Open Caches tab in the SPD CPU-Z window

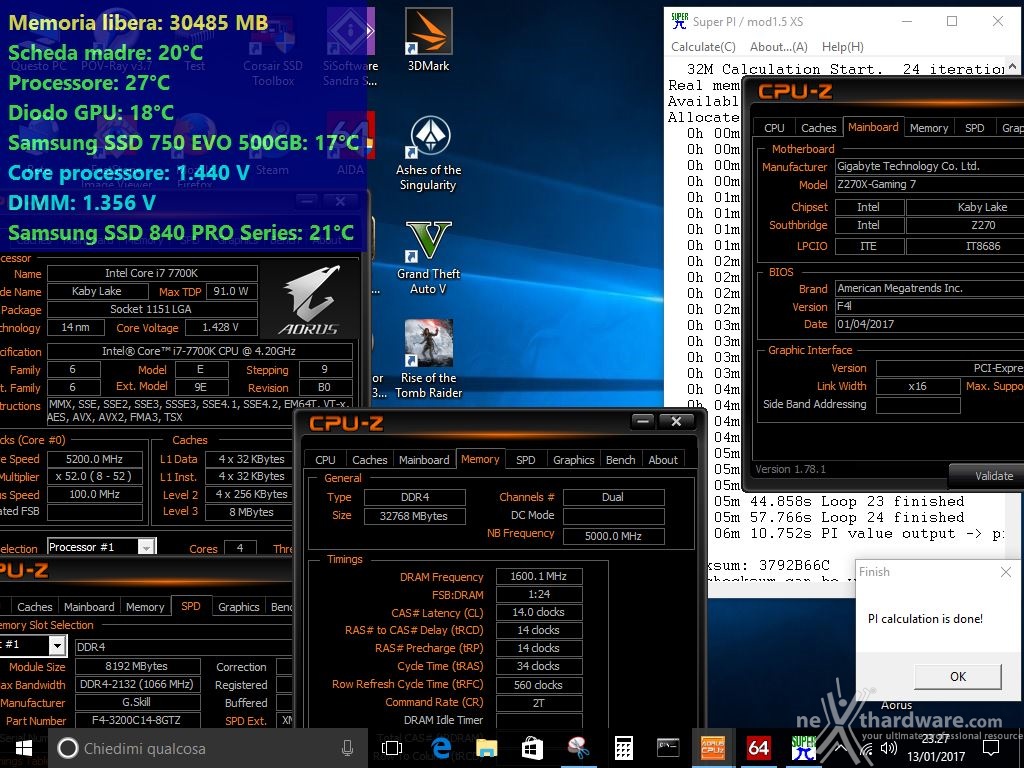click(x=35, y=607)
